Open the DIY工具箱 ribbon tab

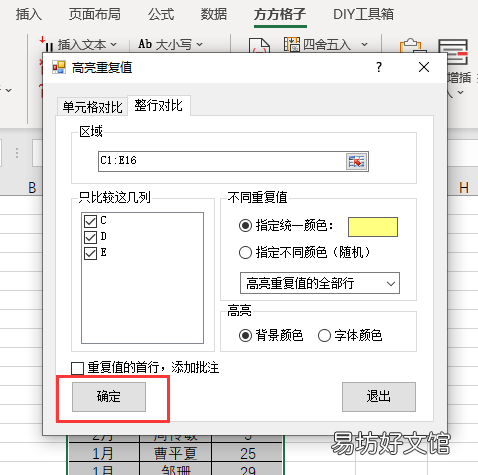[x=363, y=14]
